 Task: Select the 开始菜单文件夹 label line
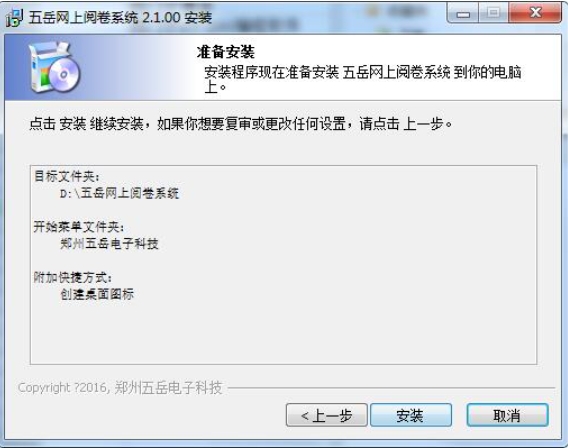[x=79, y=227]
